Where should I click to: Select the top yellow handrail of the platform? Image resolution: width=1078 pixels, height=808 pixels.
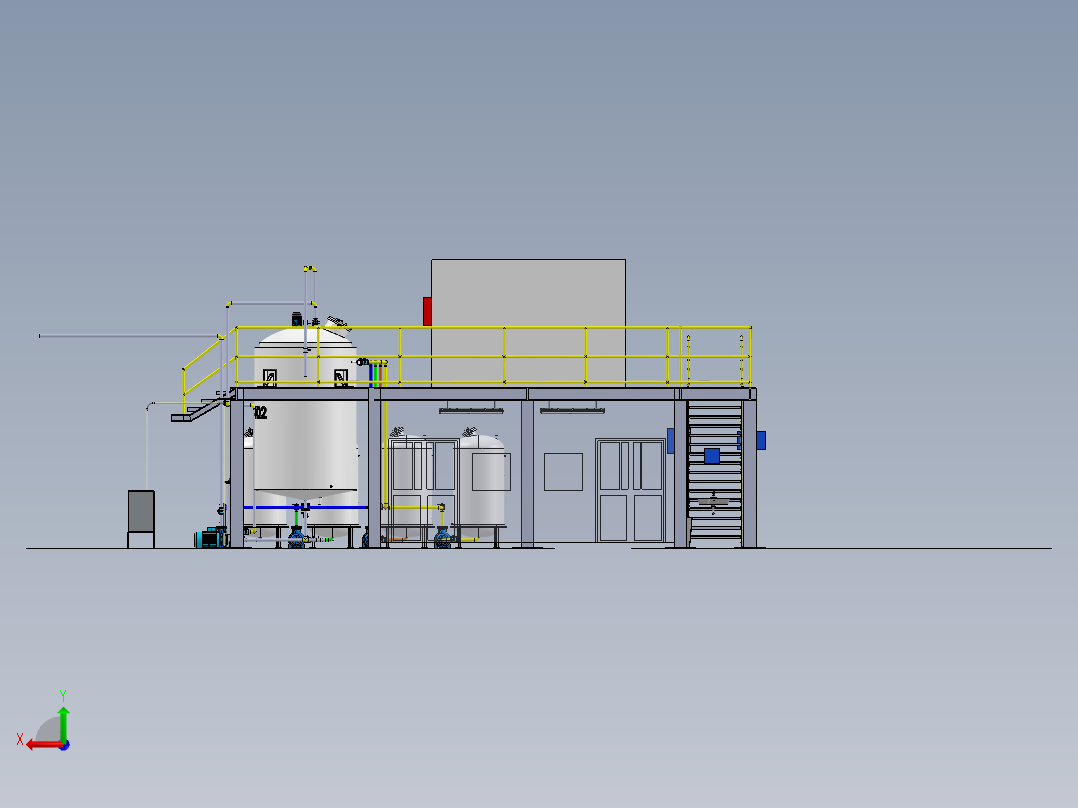click(493, 328)
